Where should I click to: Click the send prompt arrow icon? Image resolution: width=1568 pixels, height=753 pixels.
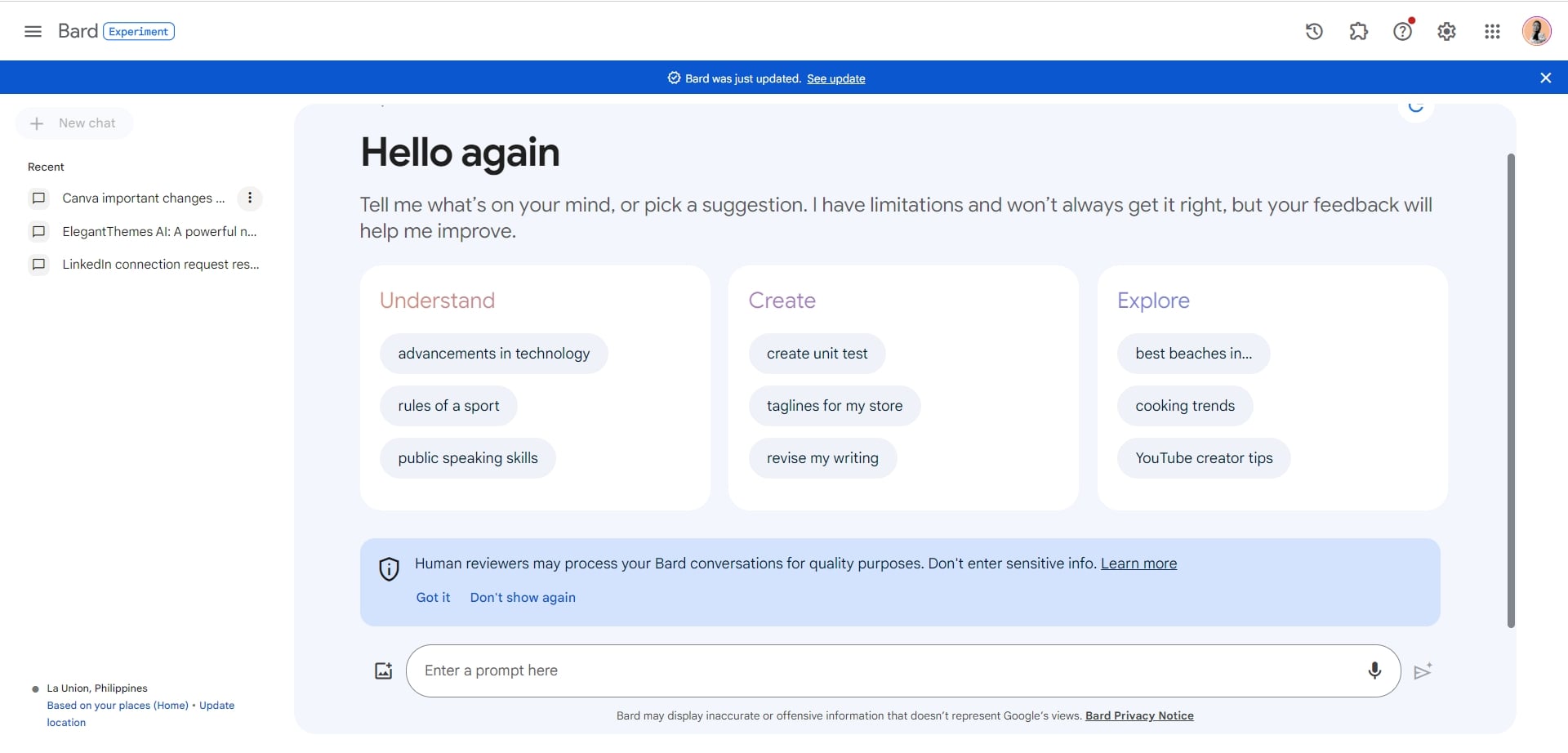coord(1423,671)
